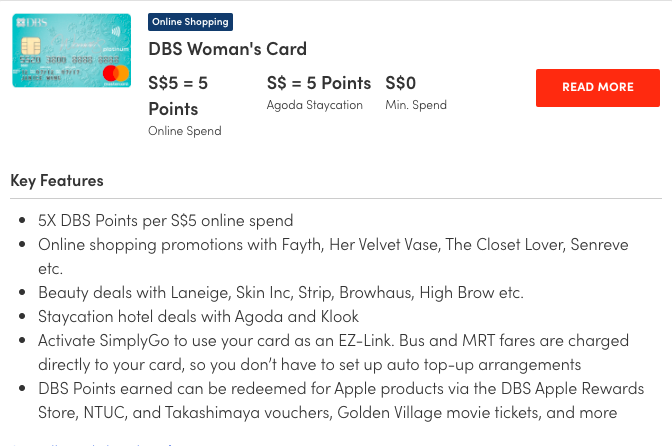Open the DBS Woman's Card title
The image size is (672, 446).
(x=227, y=48)
